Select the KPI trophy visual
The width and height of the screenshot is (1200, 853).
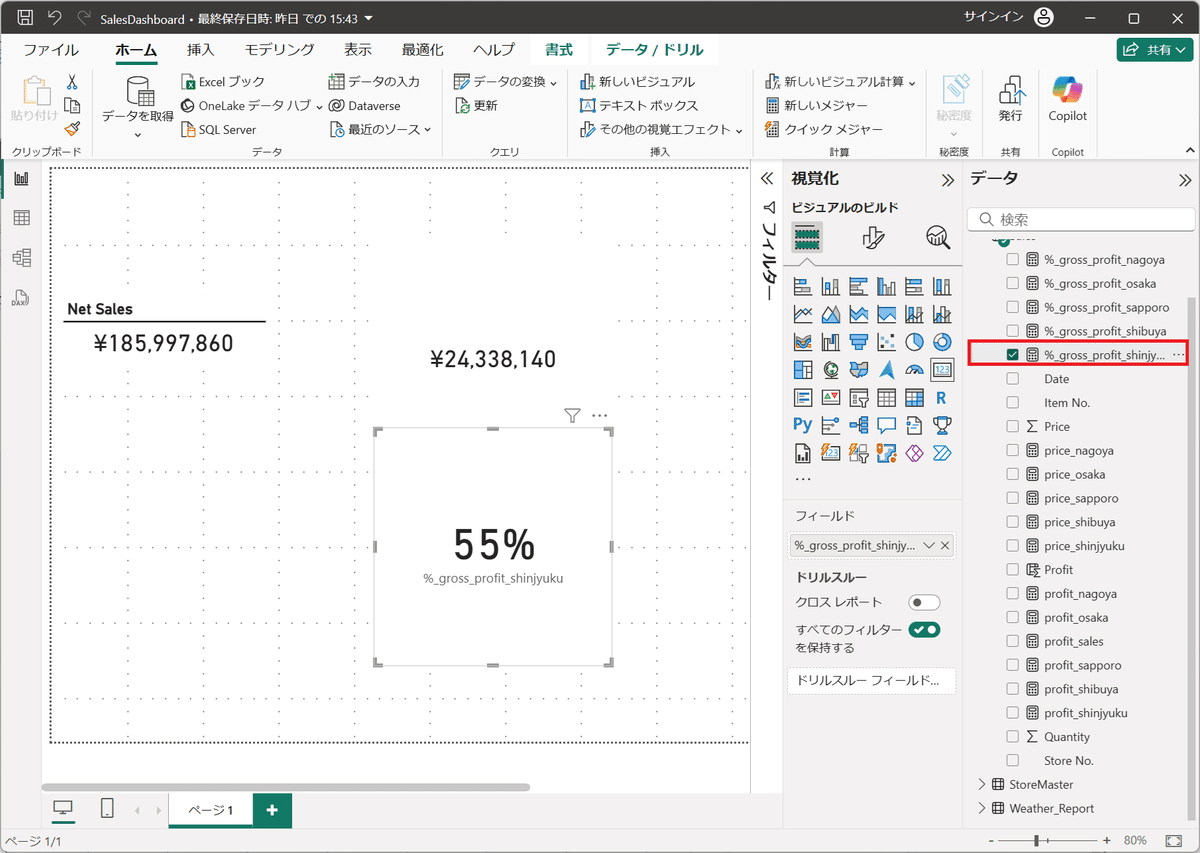(x=941, y=425)
